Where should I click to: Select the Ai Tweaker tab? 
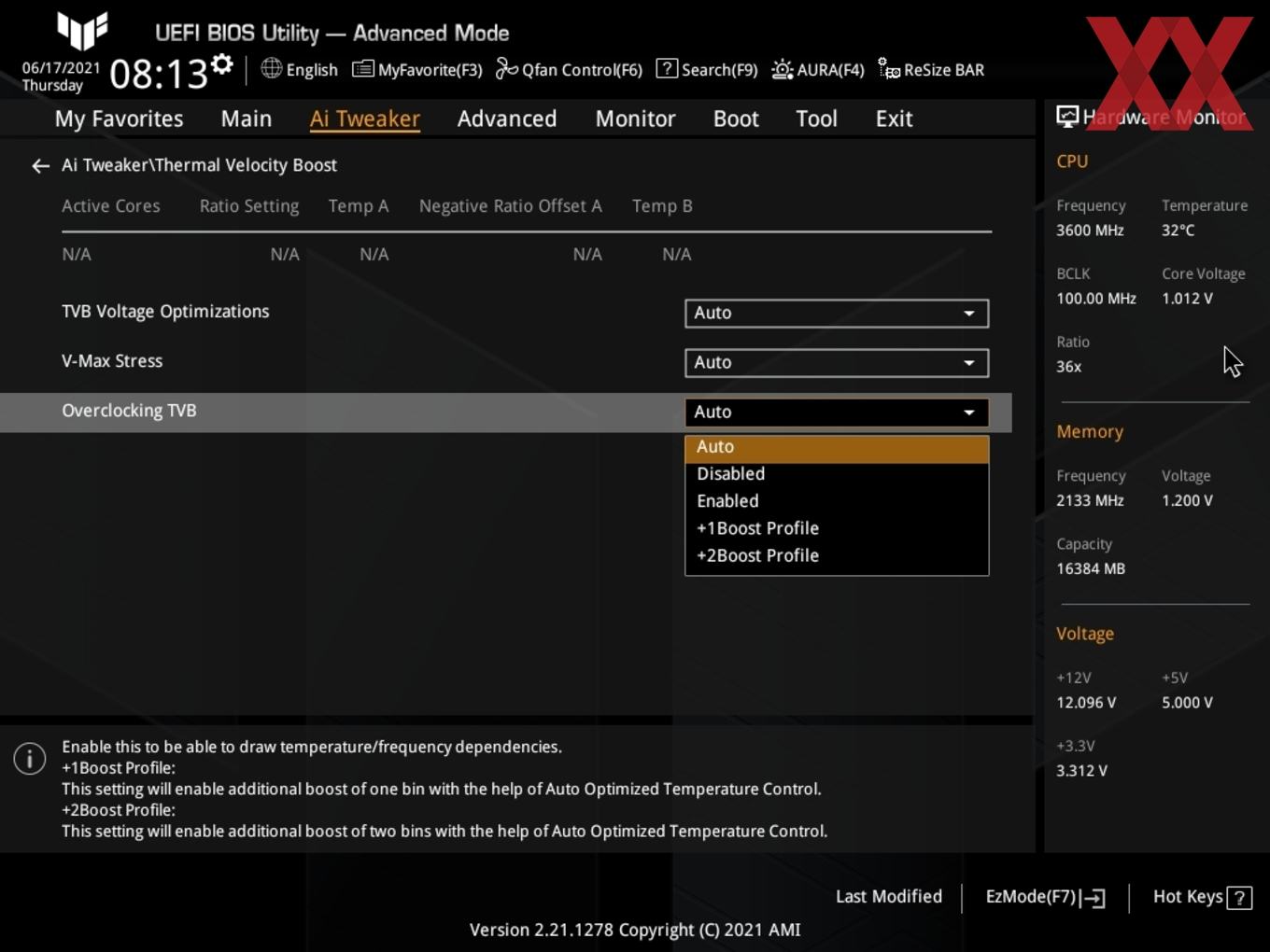(365, 119)
